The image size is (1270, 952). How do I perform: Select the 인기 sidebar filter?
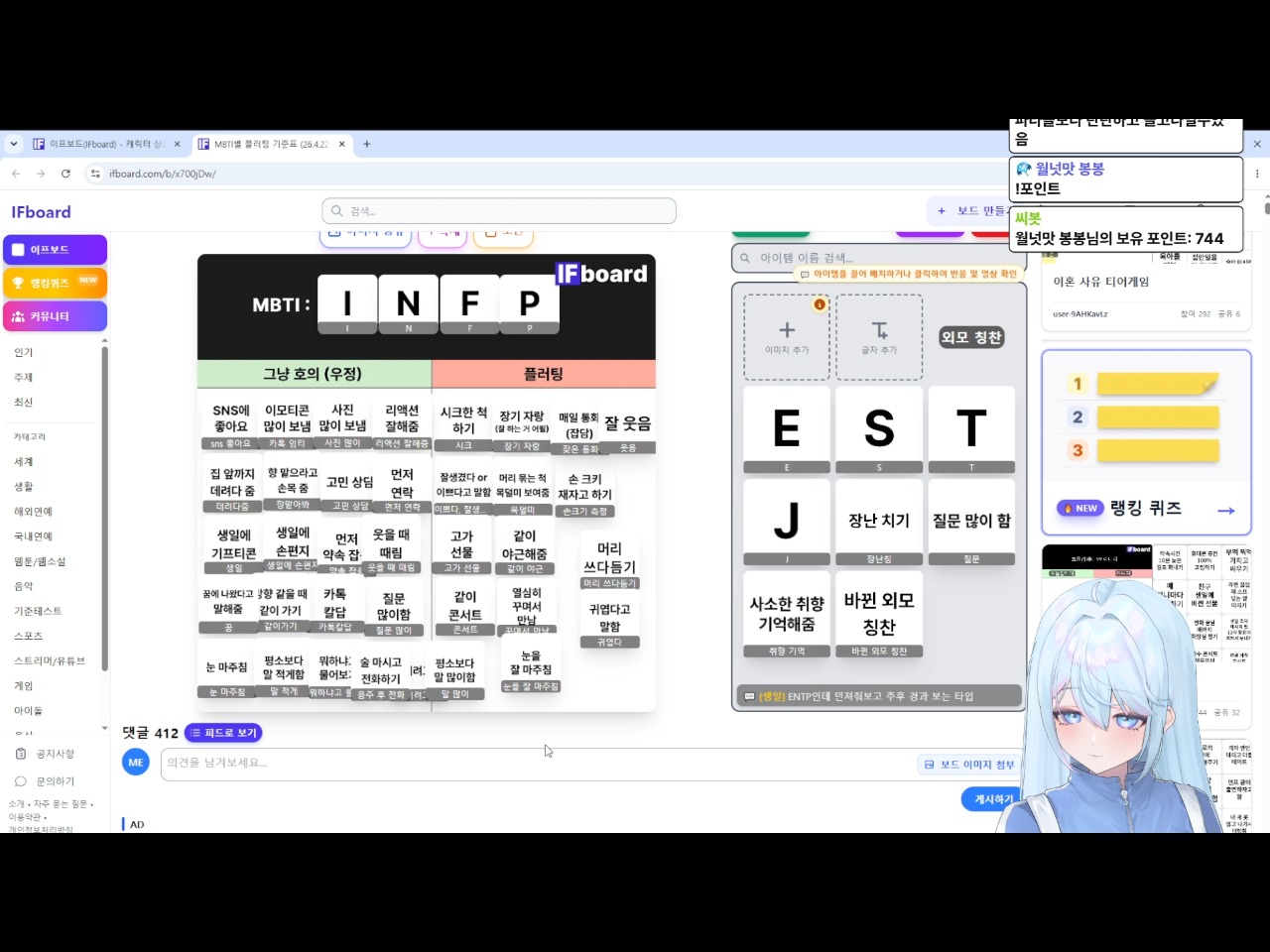tap(24, 353)
